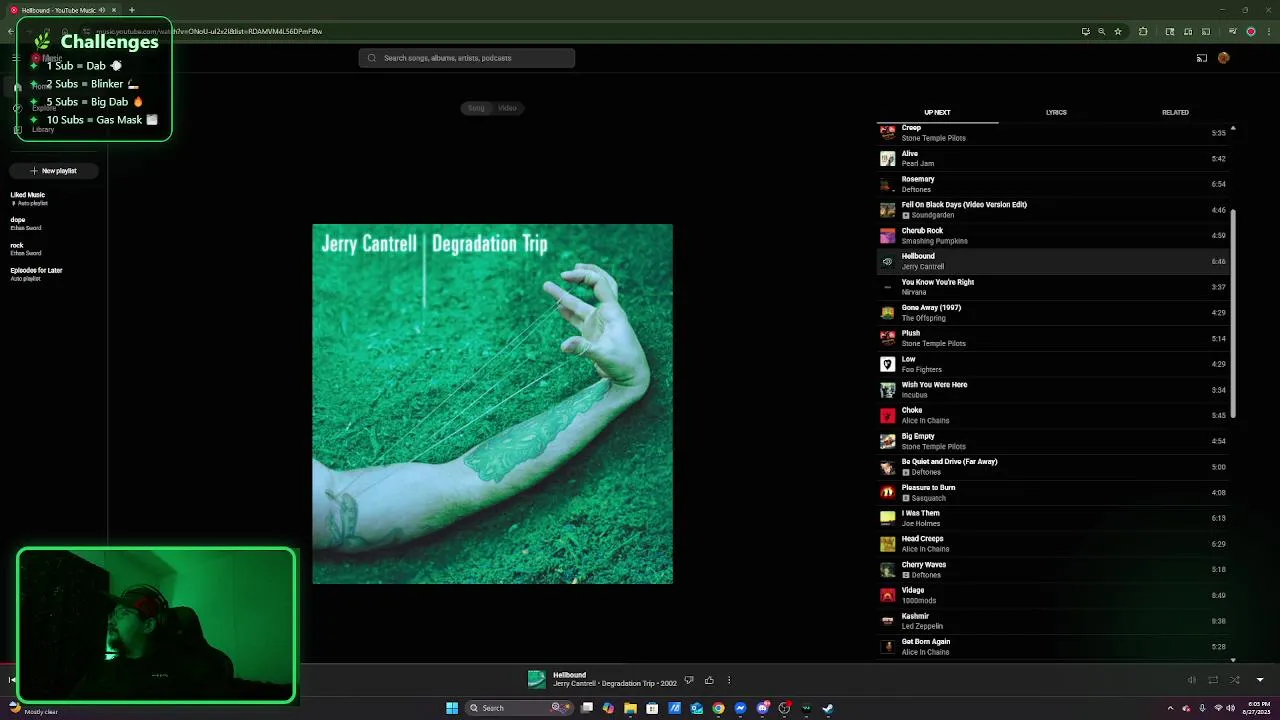This screenshot has width=1280, height=720.
Task: Open Google Chrome from taskbar
Action: (718, 708)
